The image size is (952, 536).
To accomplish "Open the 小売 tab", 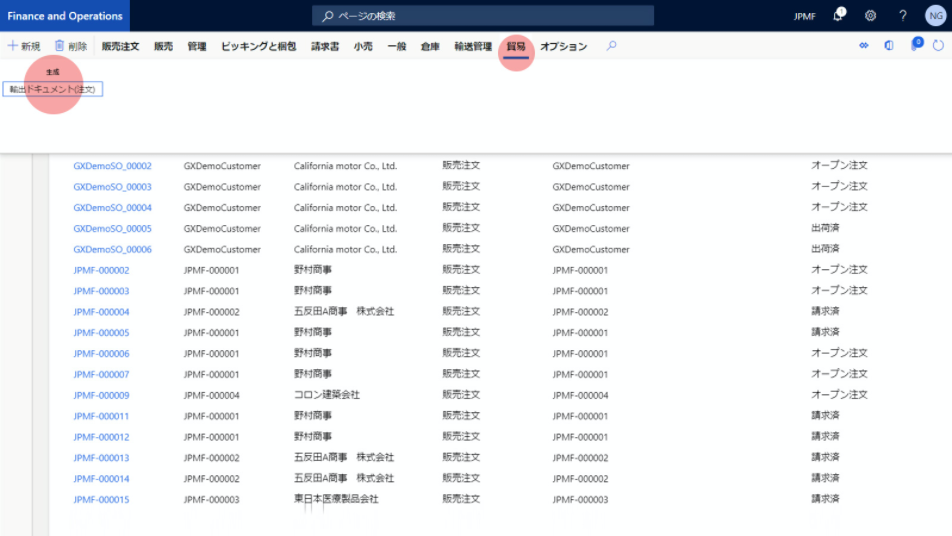I will click(363, 46).
